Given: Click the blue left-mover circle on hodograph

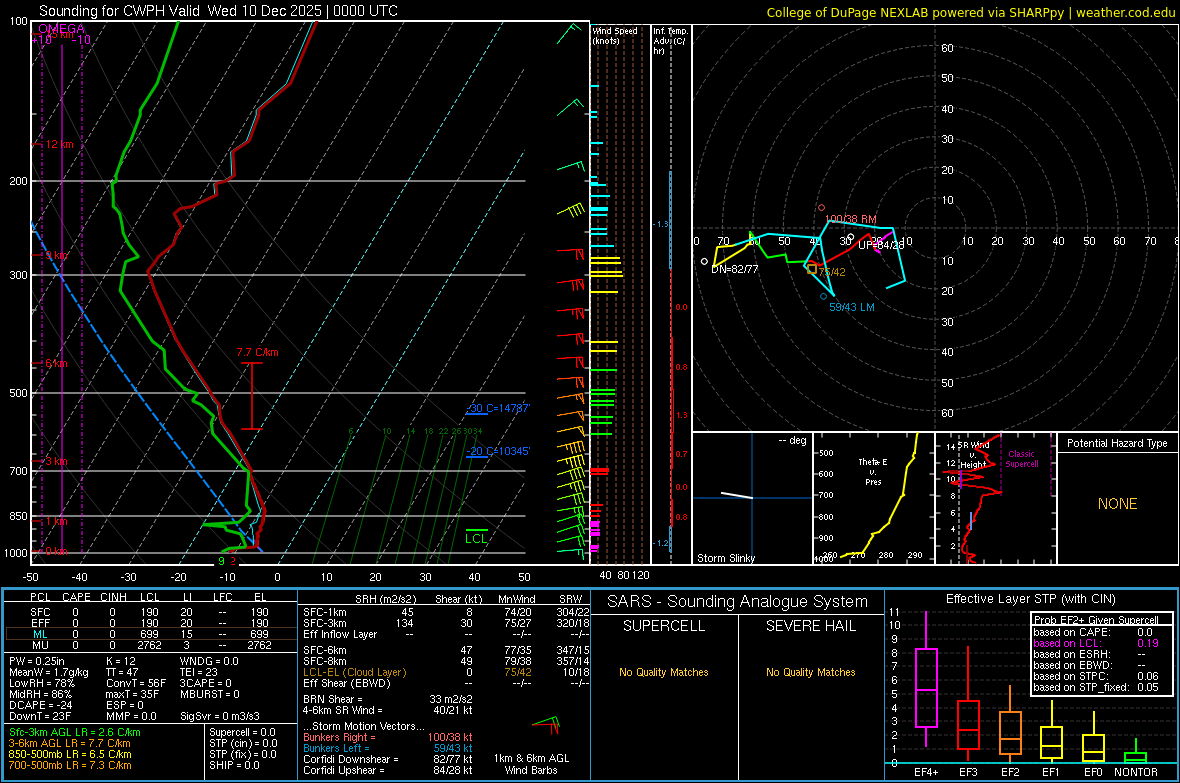Looking at the screenshot, I should (823, 297).
